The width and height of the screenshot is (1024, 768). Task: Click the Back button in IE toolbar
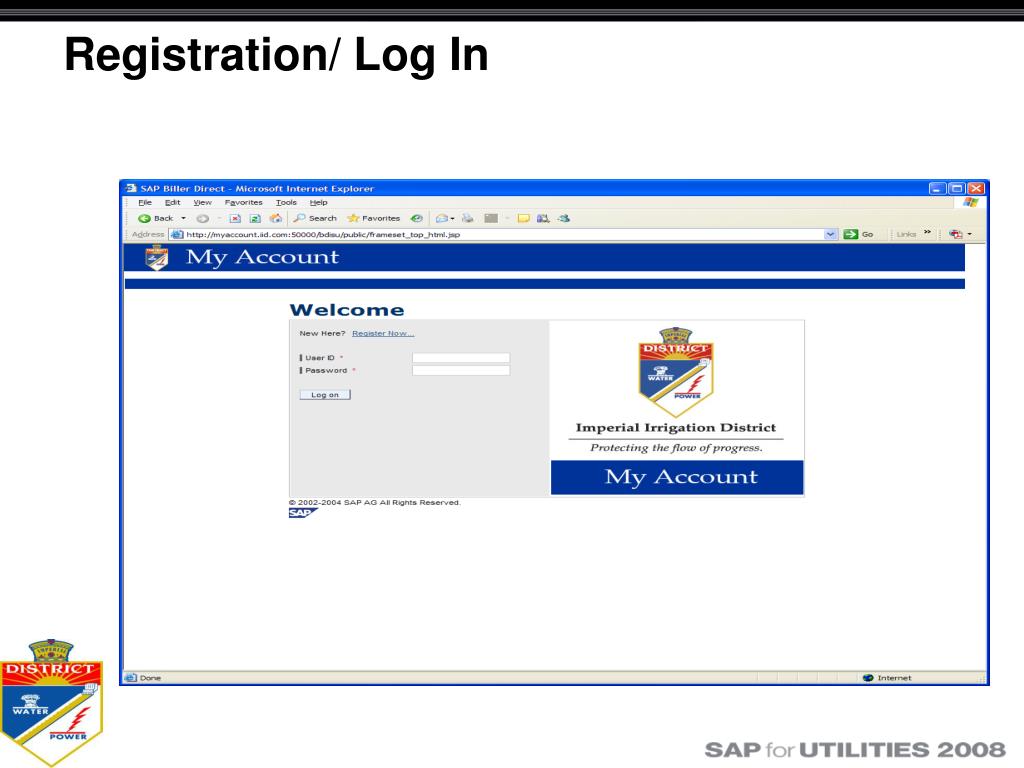click(x=156, y=218)
